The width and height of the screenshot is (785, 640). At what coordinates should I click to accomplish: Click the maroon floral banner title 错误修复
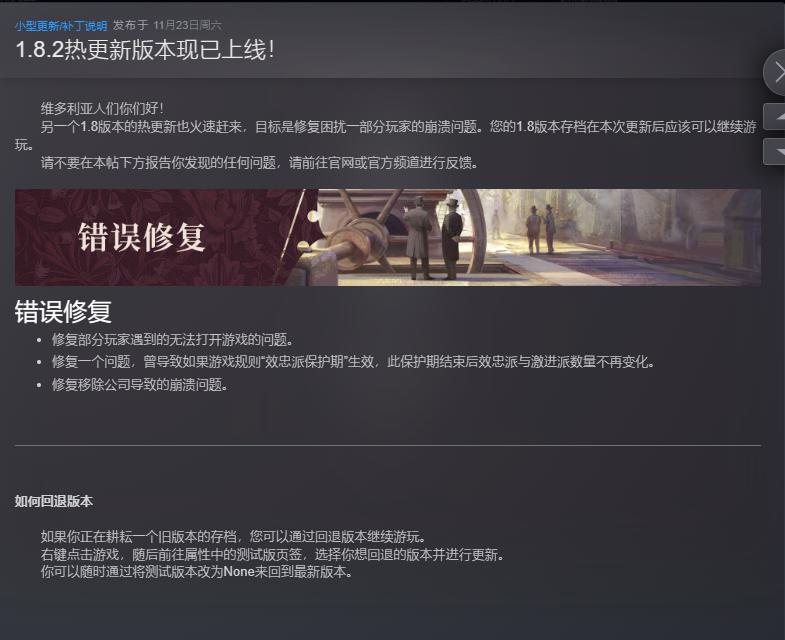[142, 237]
